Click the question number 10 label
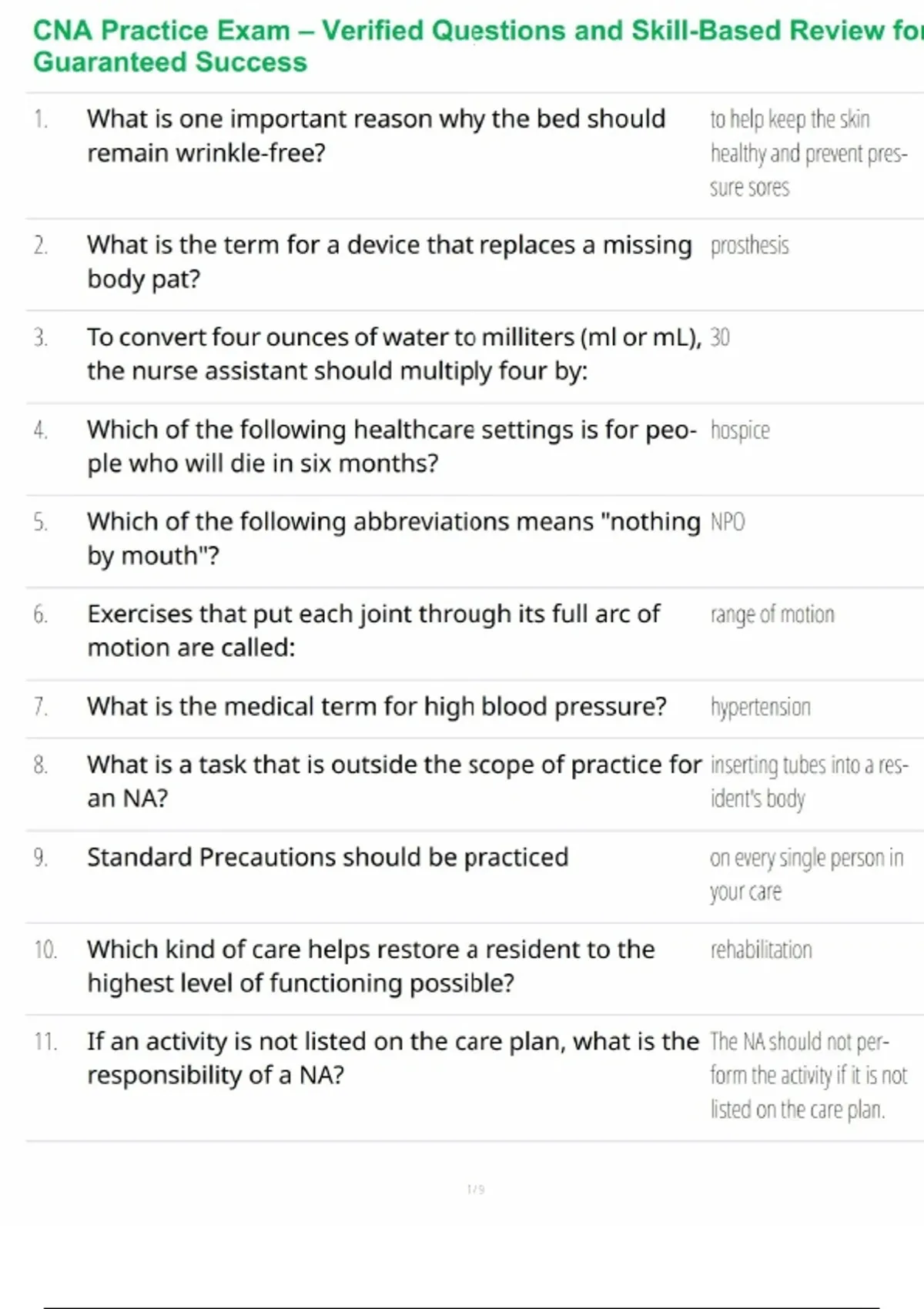This screenshot has width=924, height=1309. tap(45, 949)
